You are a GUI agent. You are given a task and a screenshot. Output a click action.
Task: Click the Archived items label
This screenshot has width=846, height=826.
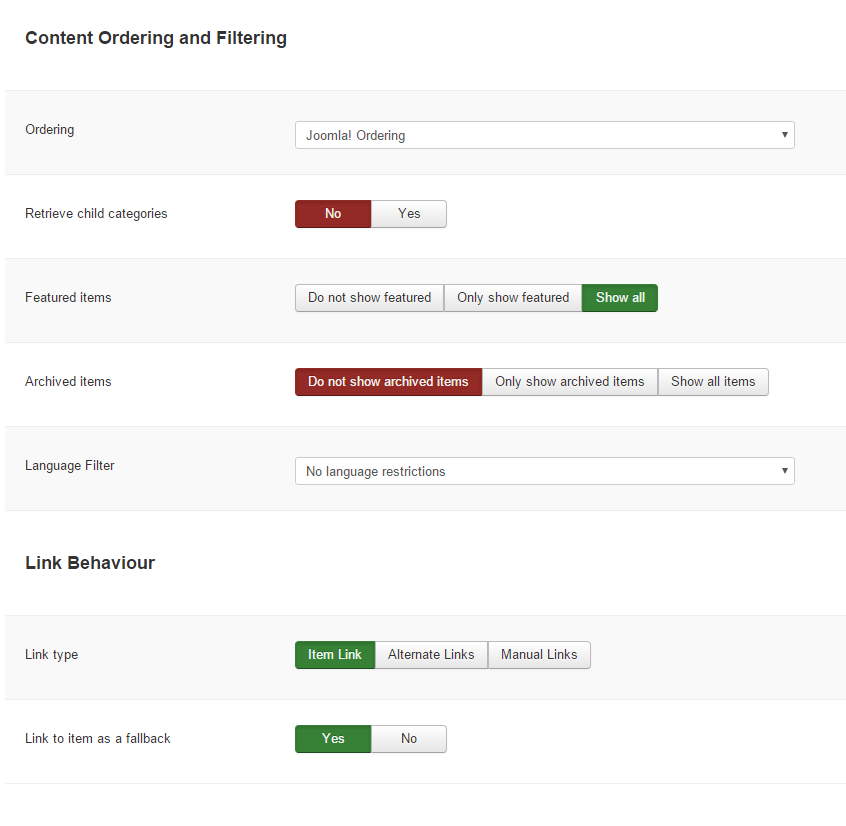pyautogui.click(x=68, y=381)
